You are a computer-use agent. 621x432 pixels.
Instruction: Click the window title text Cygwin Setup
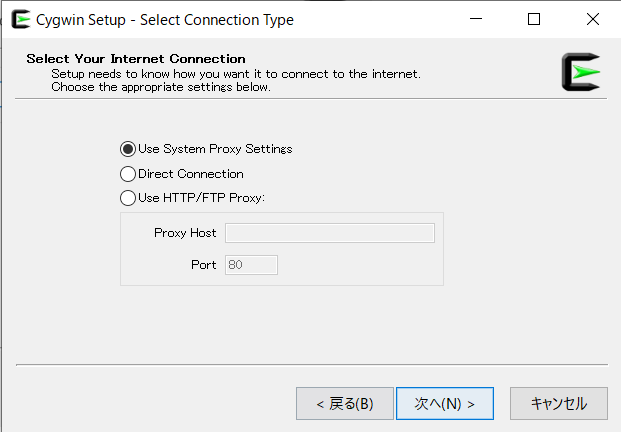[x=165, y=20]
